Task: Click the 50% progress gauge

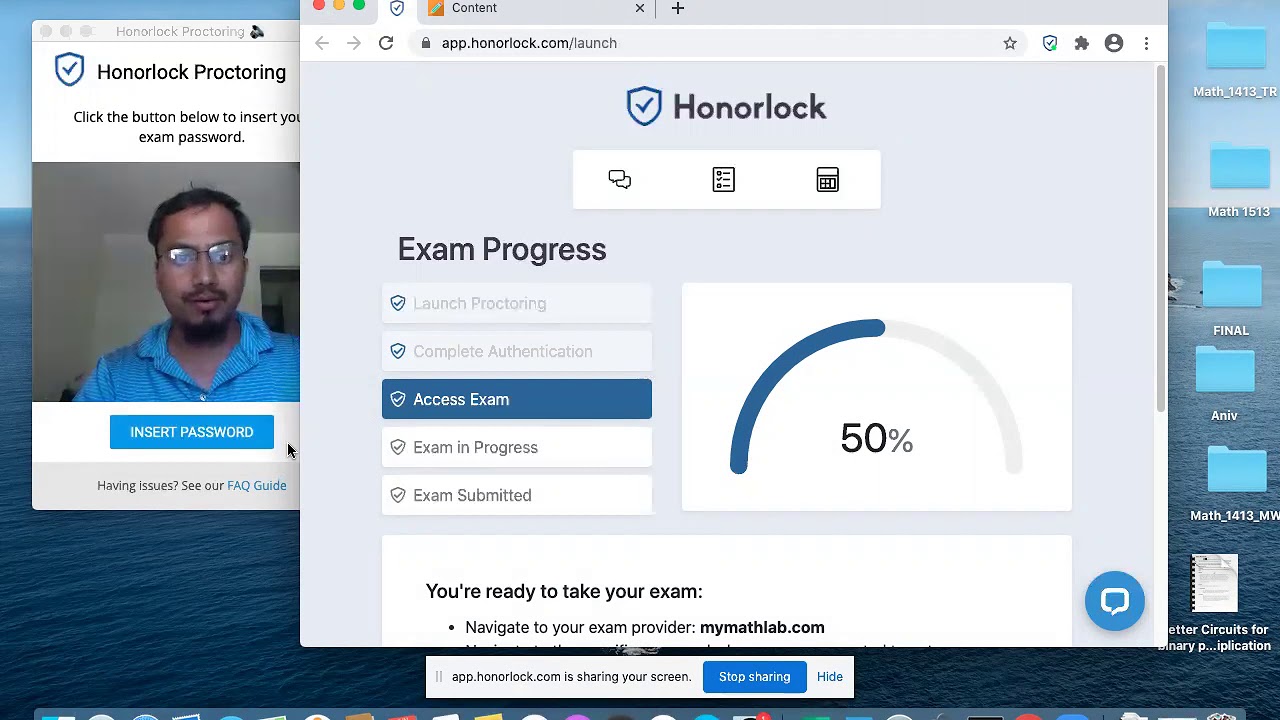Action: (x=877, y=397)
